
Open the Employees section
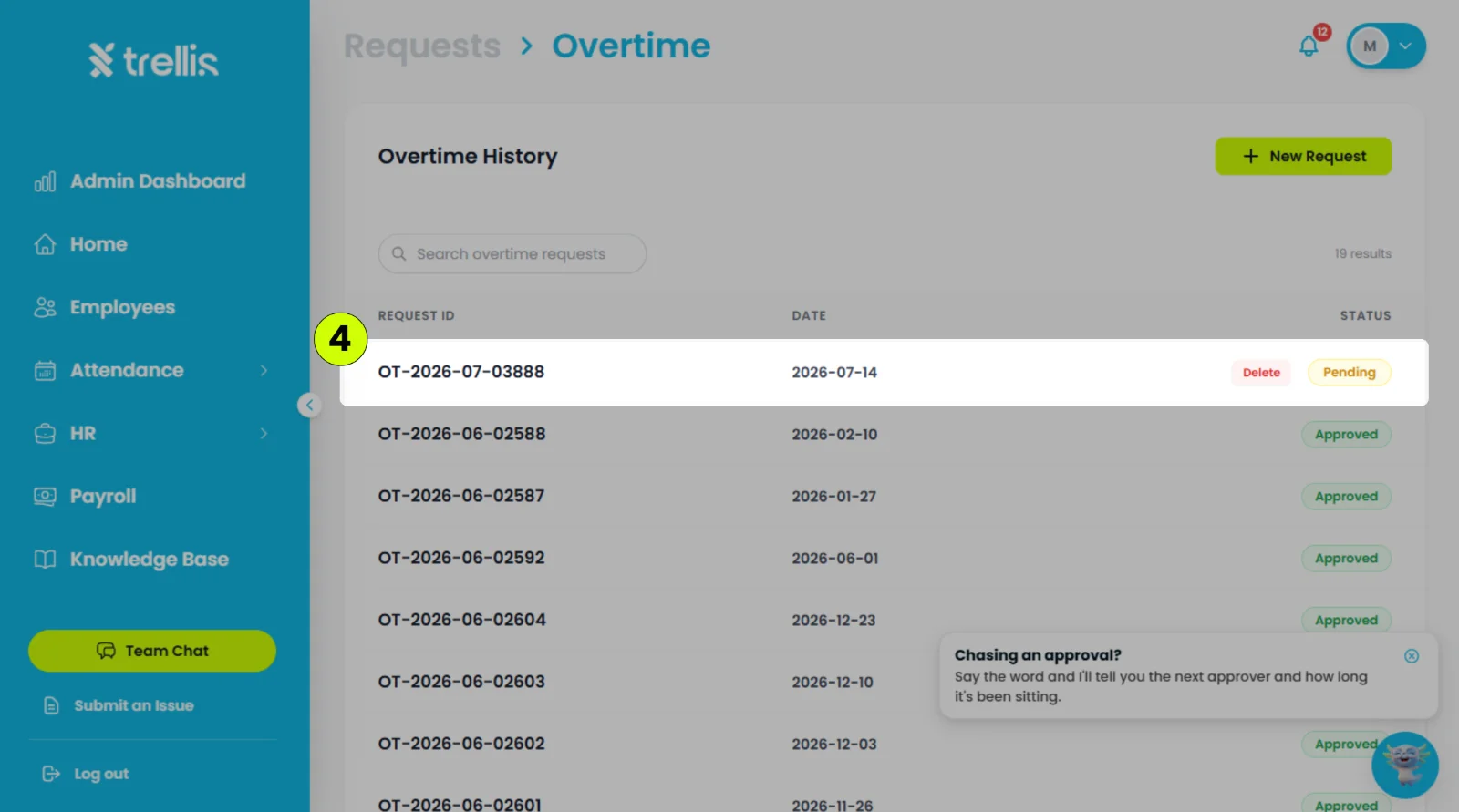pos(104,307)
